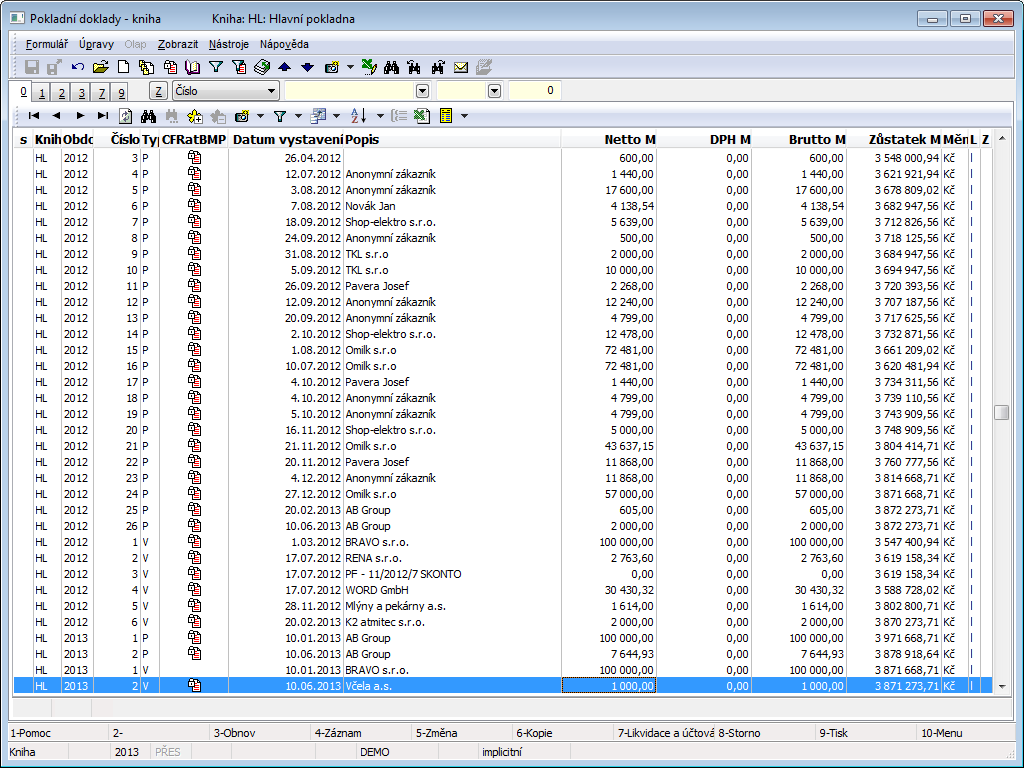This screenshot has width=1024, height=768.
Task: Click the blue down arrow icon
Action: click(x=307, y=68)
